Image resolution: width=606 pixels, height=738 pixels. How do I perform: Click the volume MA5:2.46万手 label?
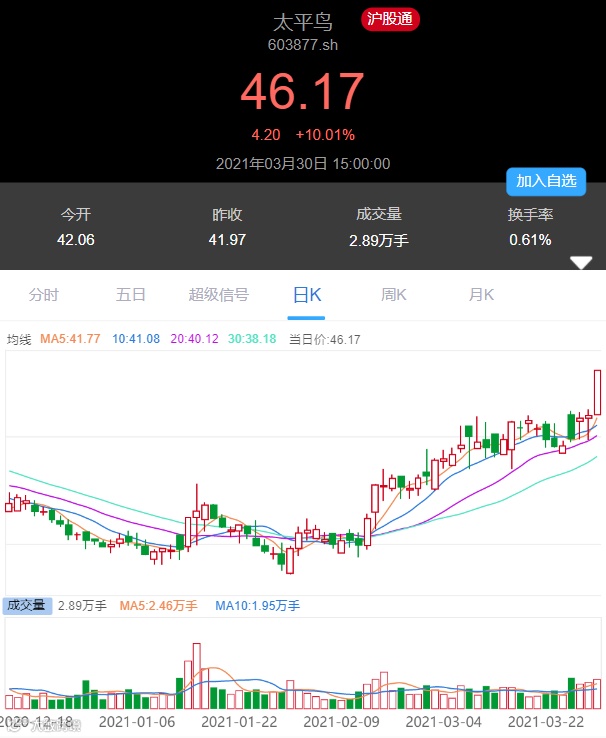coord(158,606)
